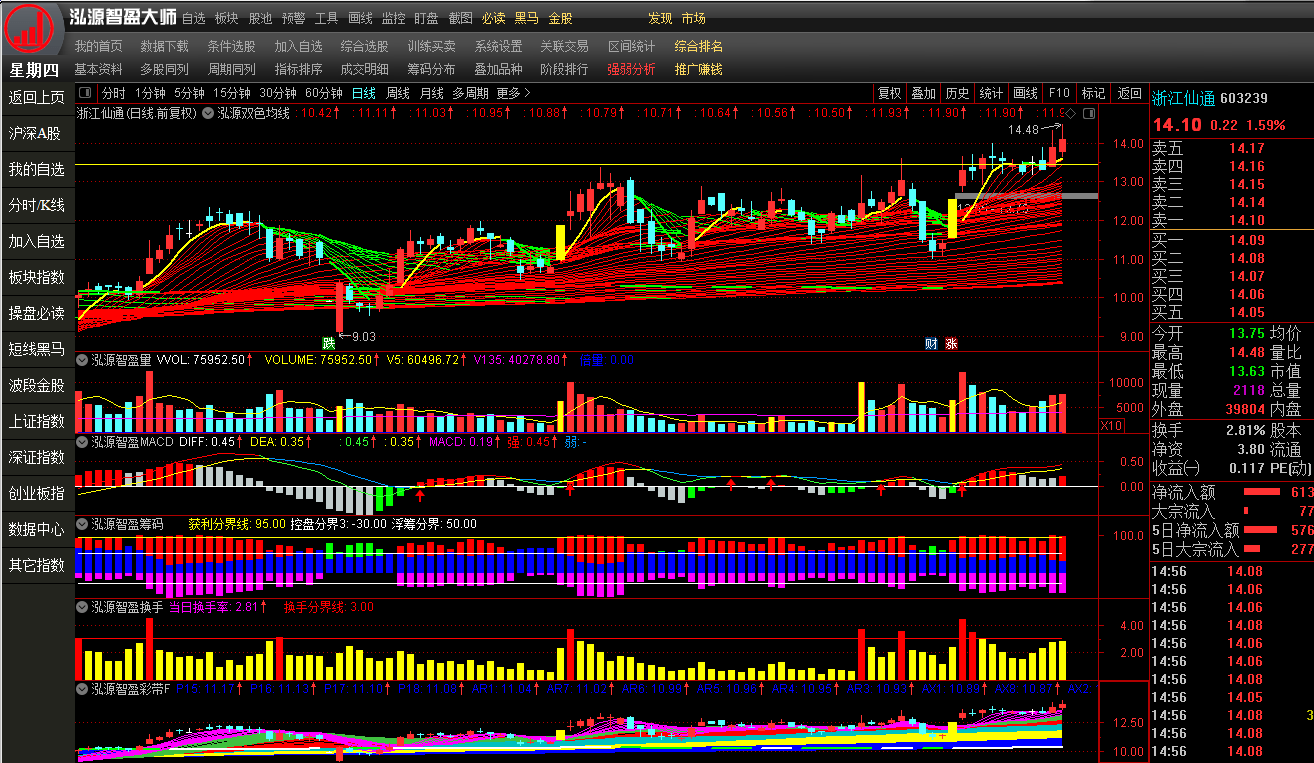1314x763 pixels.
Task: Open the dropdown beside 泓源智盈筹码
Action: click(x=83, y=523)
